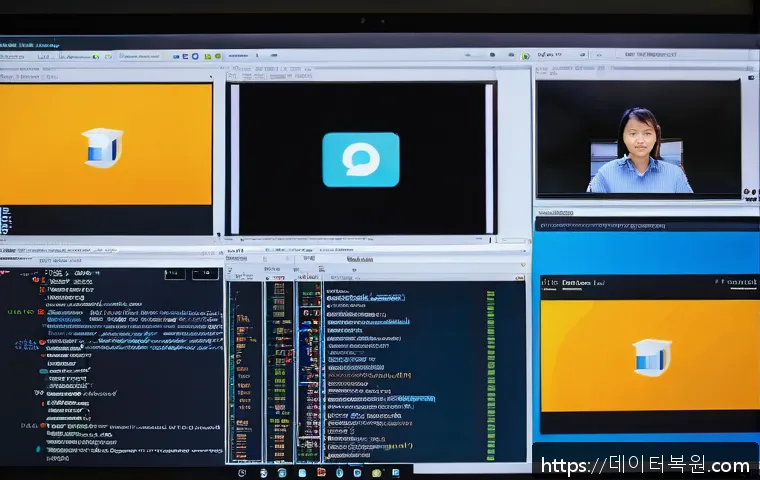This screenshot has width=760, height=480.
Task: Click the first icon on the bottom taskbar
Action: pos(242,472)
